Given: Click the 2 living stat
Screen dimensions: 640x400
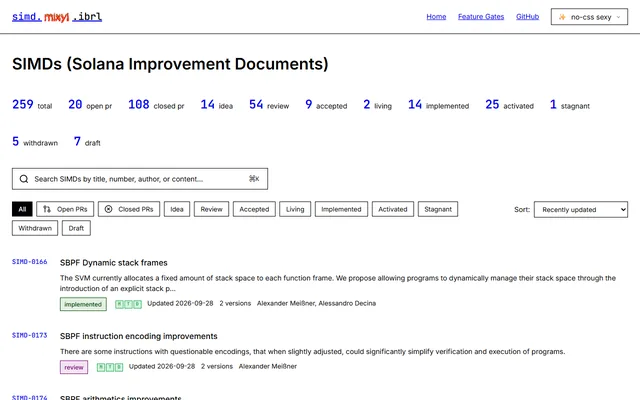Looking at the screenshot, I should [x=378, y=105].
